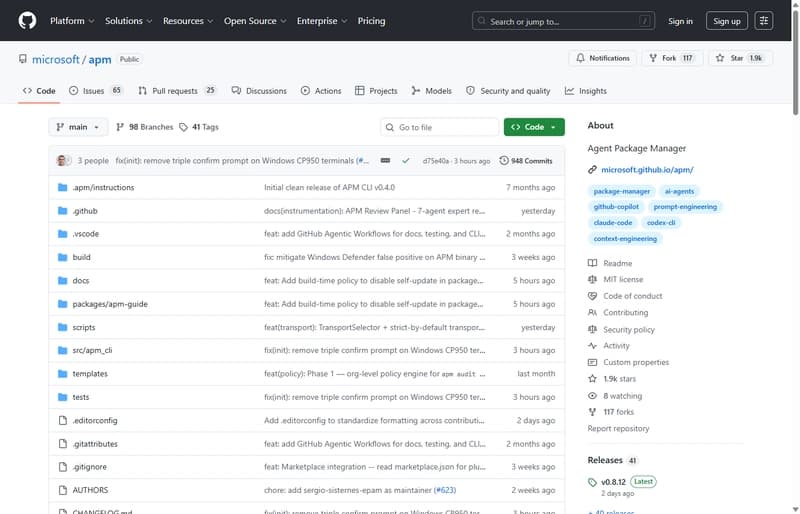Viewport: 800px width, 514px height.
Task: Click the Readme book icon
Action: click(x=592, y=263)
